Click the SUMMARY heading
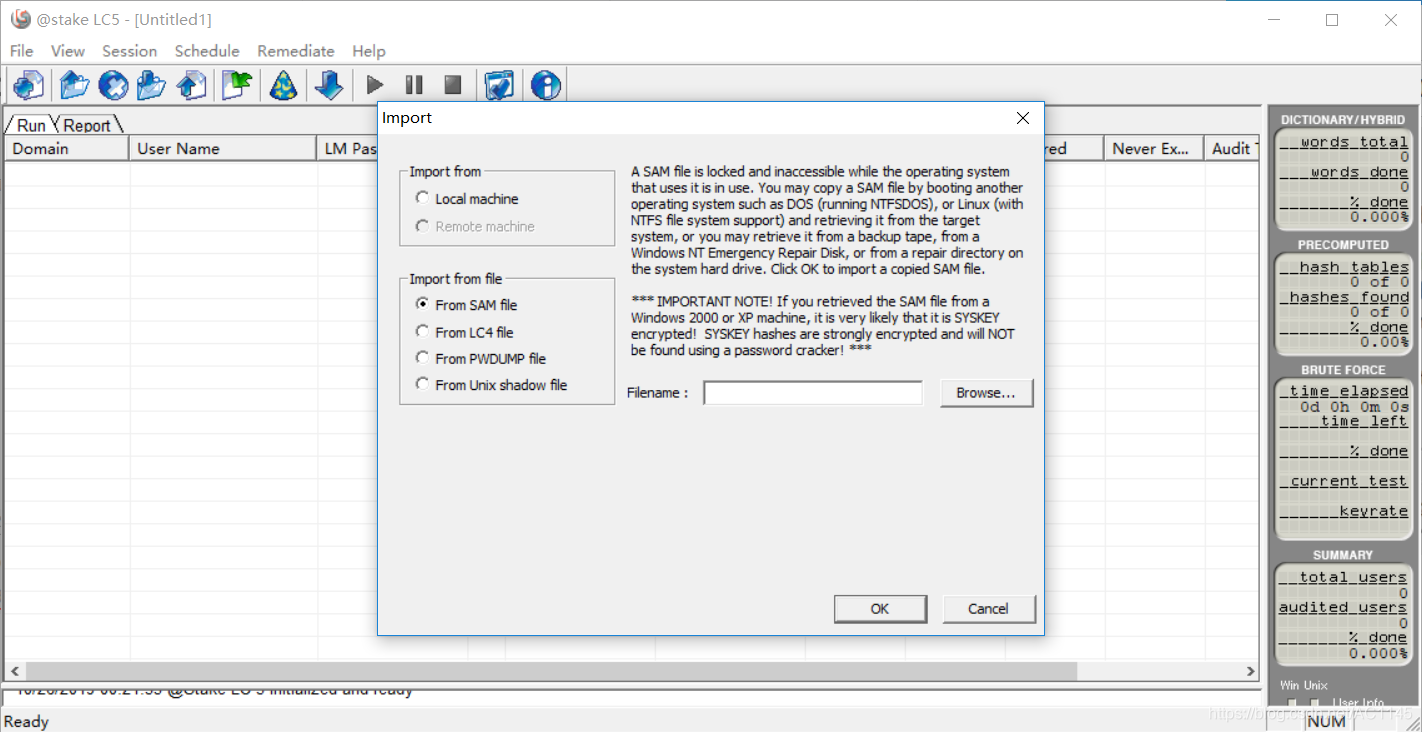This screenshot has width=1422, height=732. pos(1343,555)
